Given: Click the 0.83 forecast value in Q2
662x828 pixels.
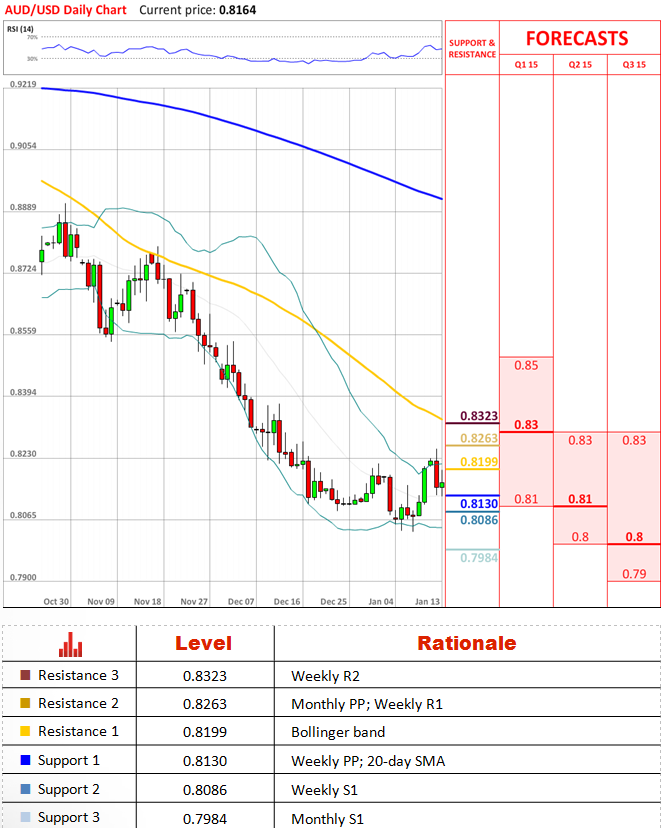Looking at the screenshot, I should click(580, 440).
